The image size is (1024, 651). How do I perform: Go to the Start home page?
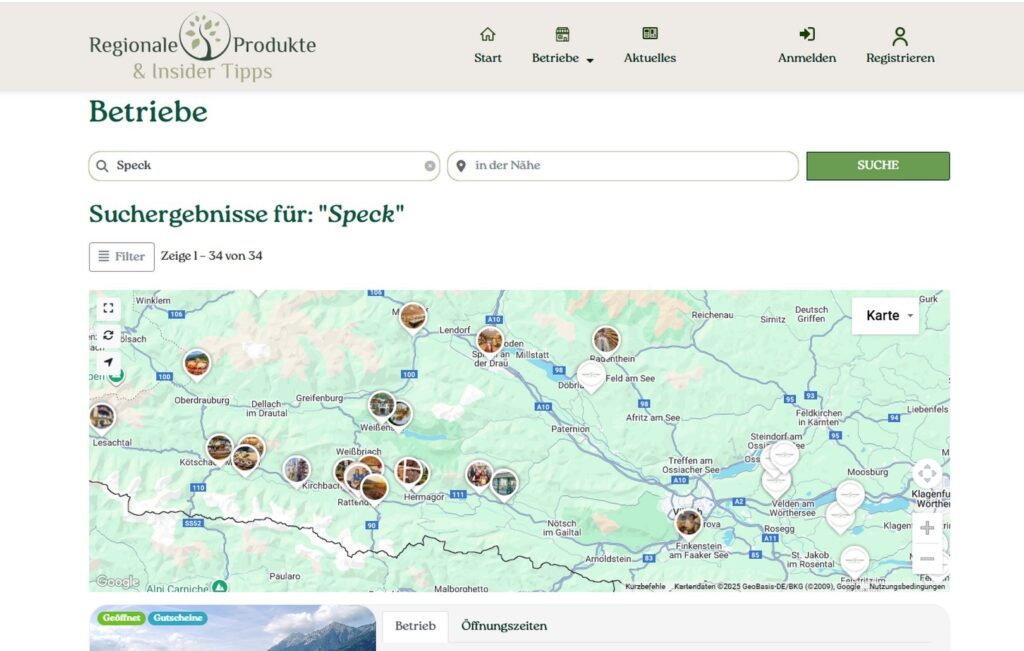pyautogui.click(x=488, y=45)
